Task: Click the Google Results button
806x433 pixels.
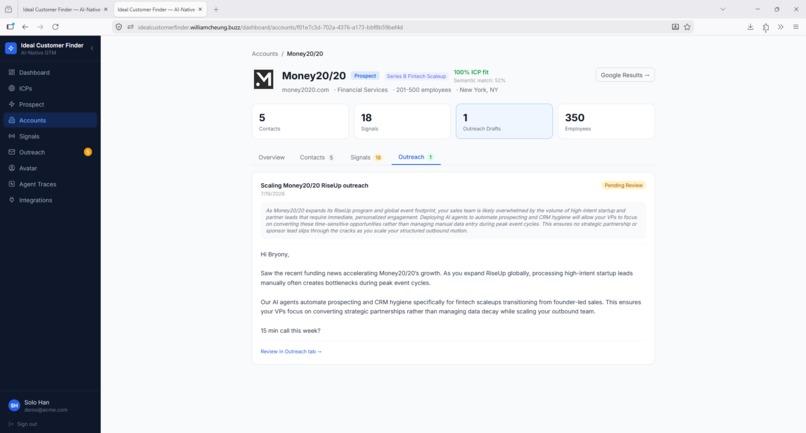Action: (x=625, y=75)
